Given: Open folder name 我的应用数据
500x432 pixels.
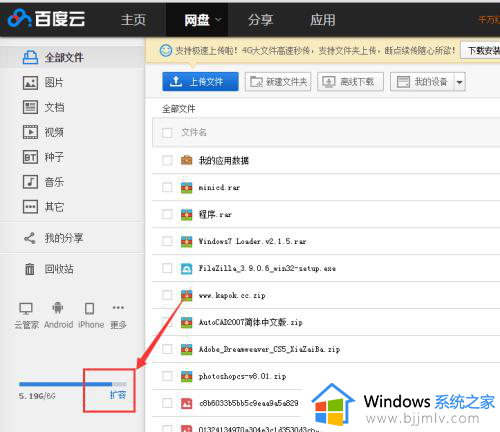Looking at the screenshot, I should point(223,161).
